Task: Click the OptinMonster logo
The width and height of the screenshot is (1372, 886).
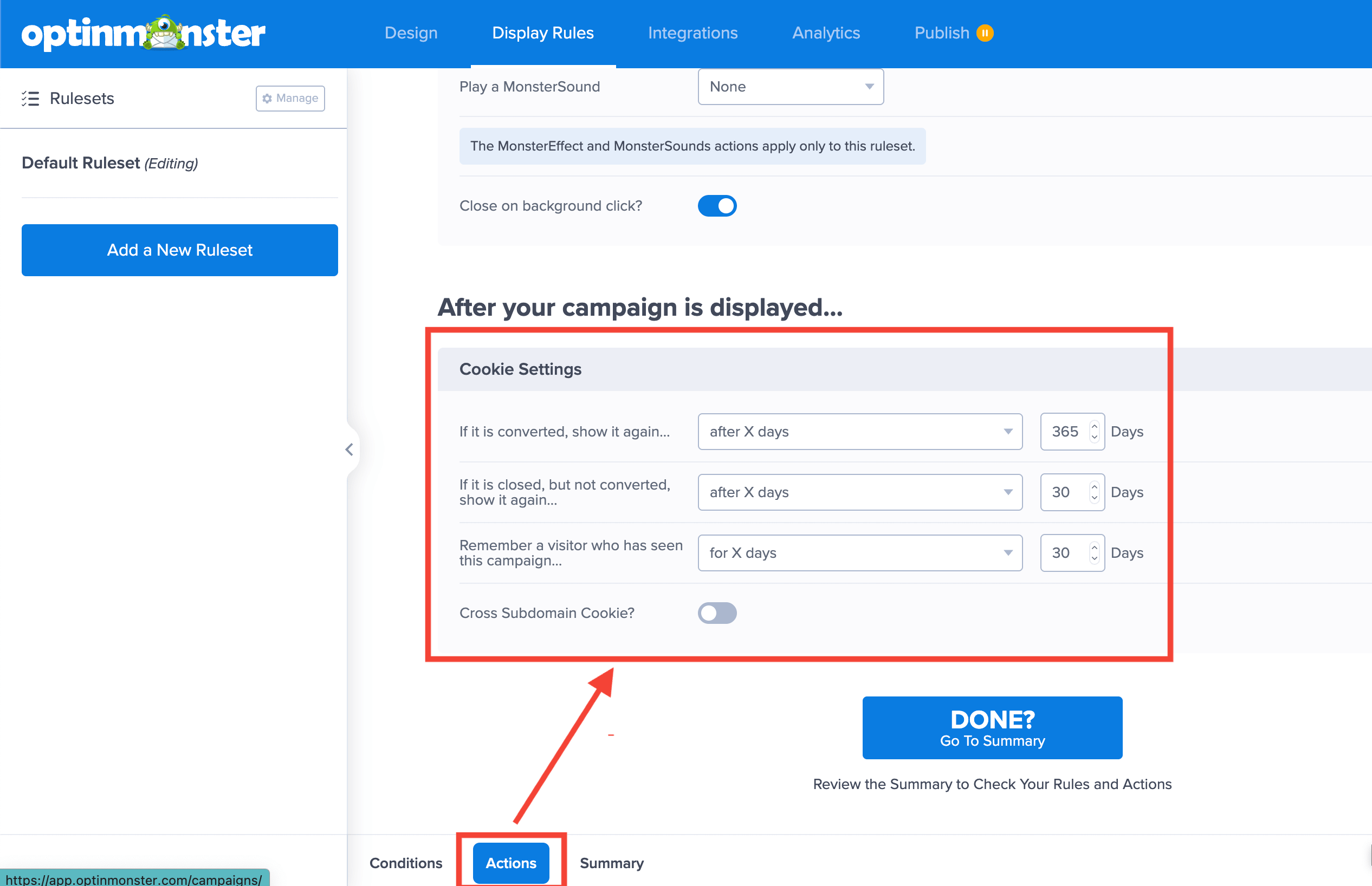Action: [143, 34]
